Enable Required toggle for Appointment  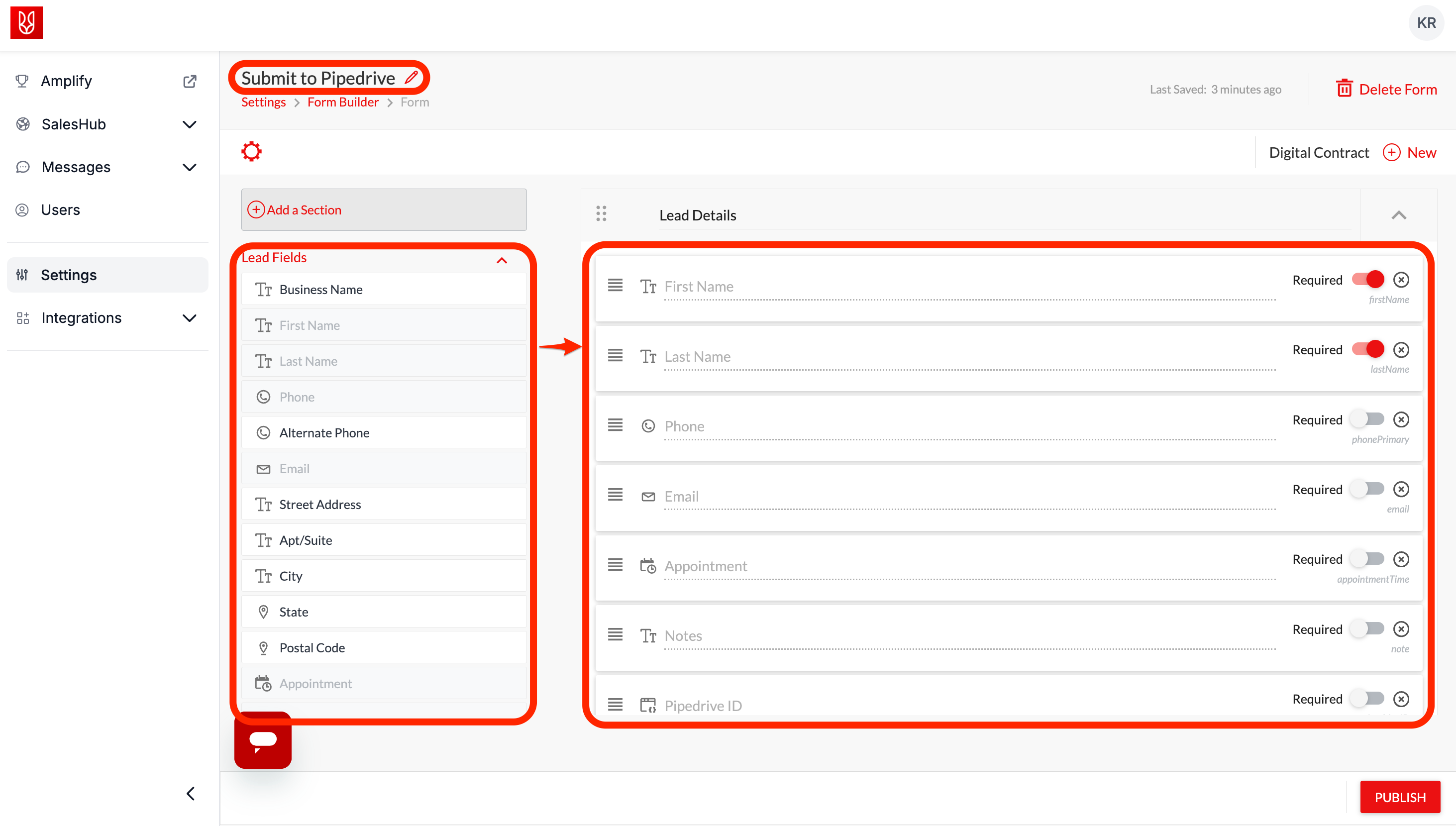tap(1367, 559)
